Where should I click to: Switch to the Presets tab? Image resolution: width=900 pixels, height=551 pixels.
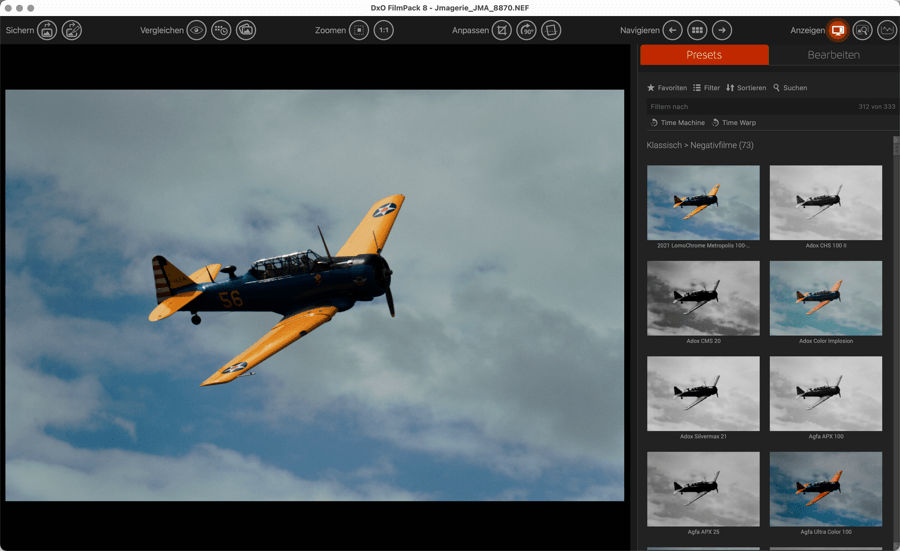[704, 55]
